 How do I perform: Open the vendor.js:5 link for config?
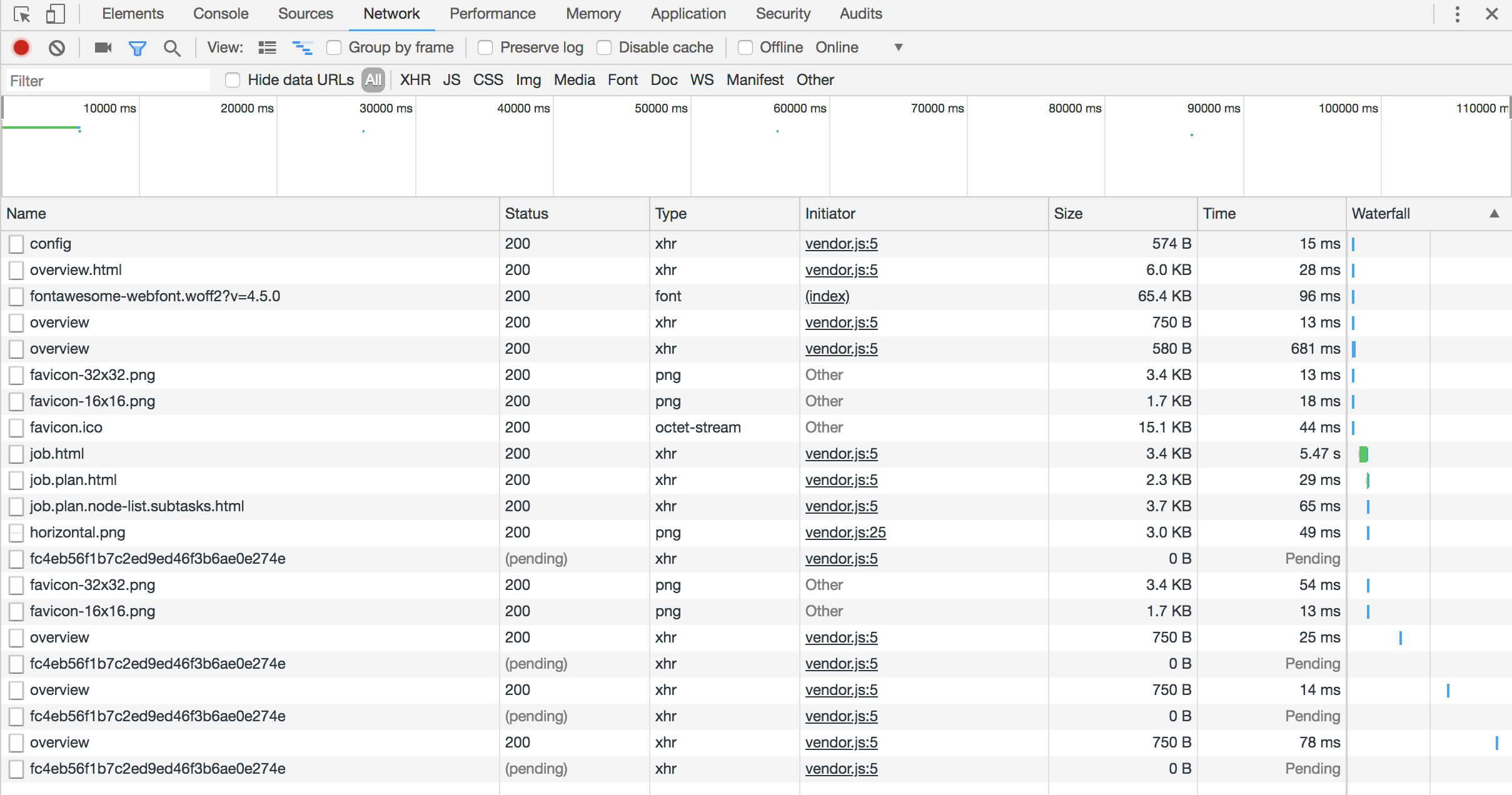(841, 244)
